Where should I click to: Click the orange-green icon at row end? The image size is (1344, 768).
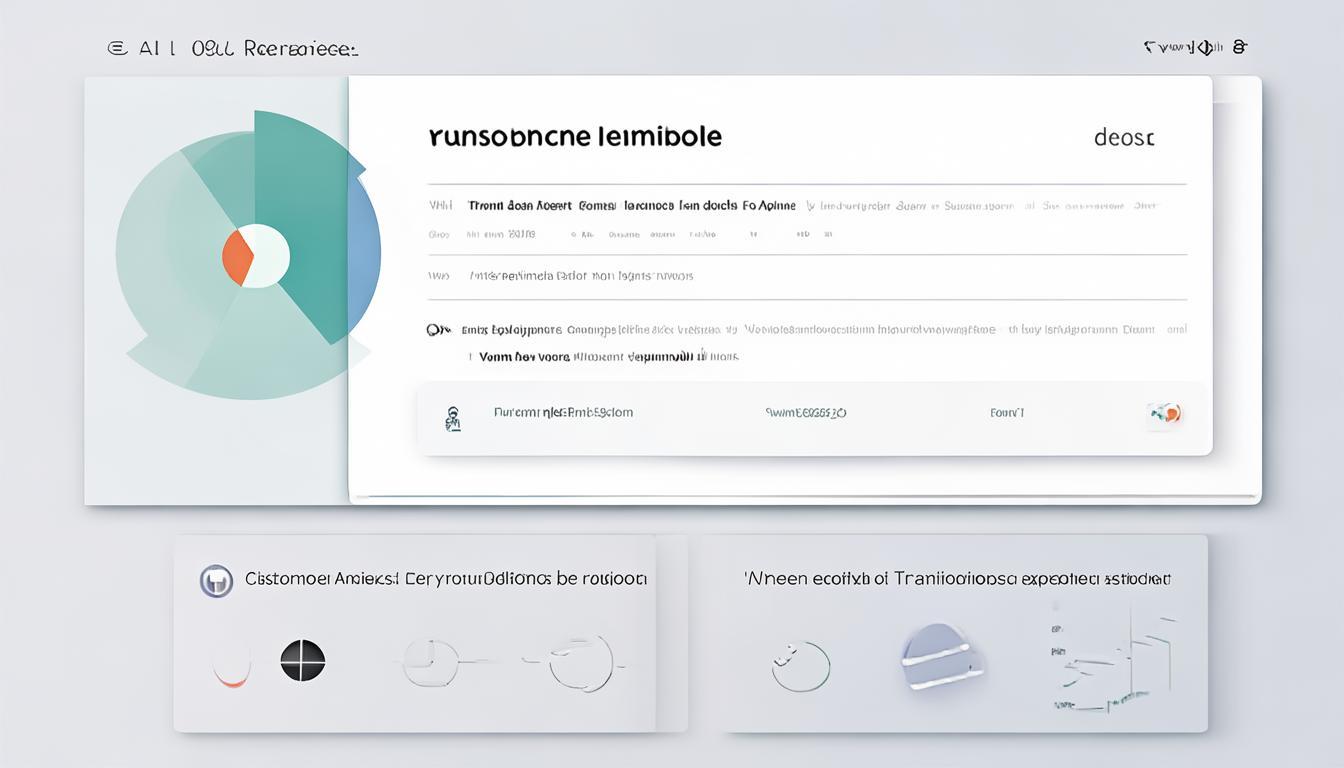pyautogui.click(x=1166, y=413)
